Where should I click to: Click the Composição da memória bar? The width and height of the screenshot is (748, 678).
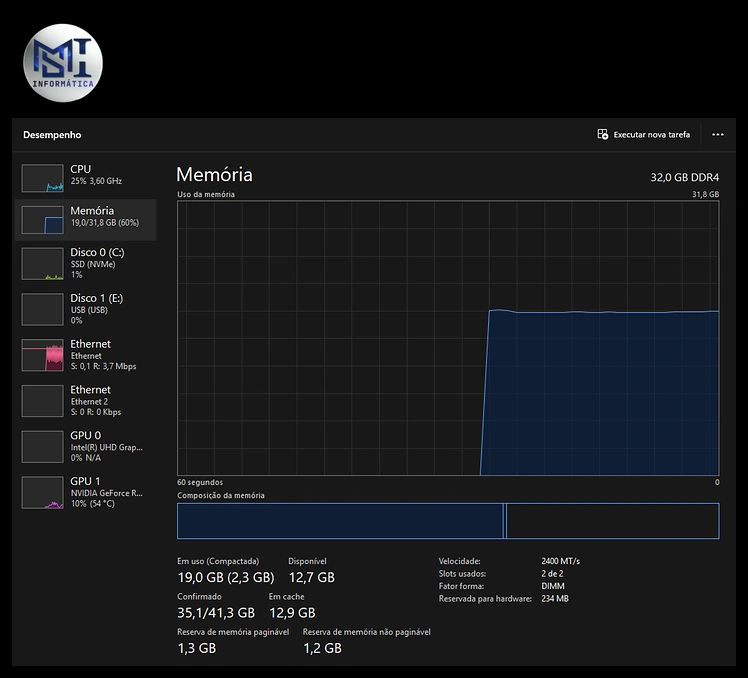(x=448, y=521)
